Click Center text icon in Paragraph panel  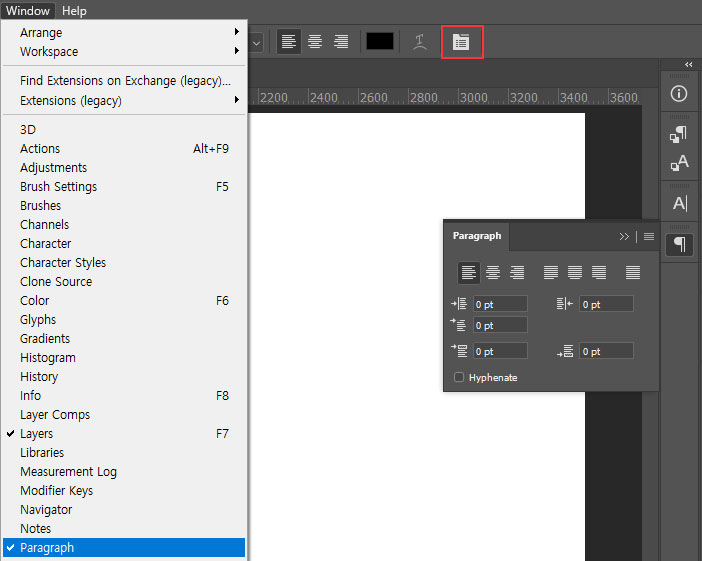click(x=492, y=272)
